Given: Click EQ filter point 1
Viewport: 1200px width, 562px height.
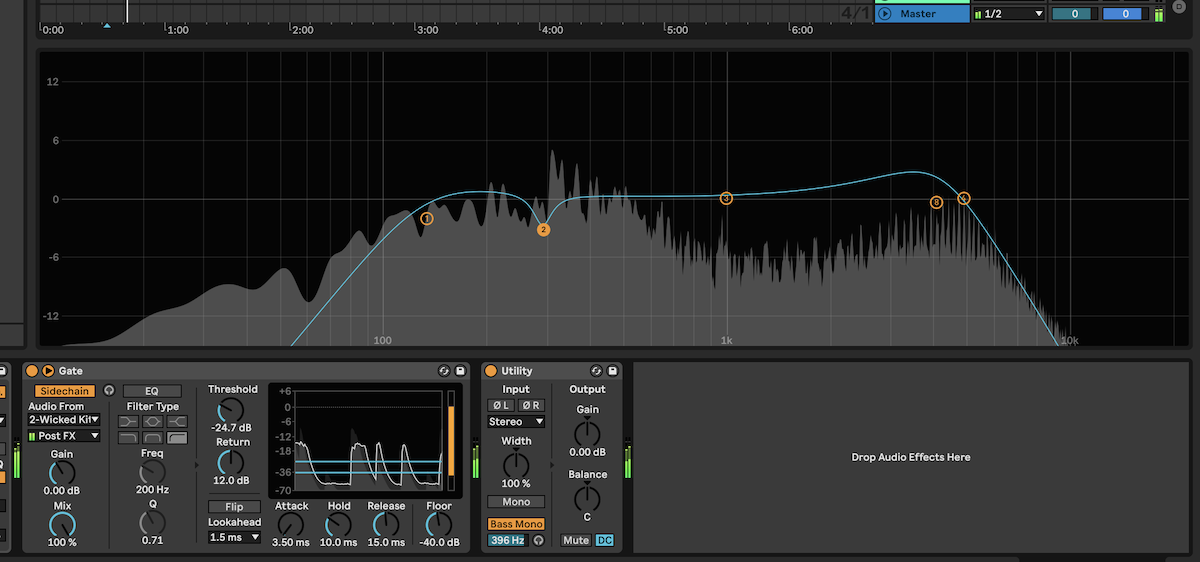Looking at the screenshot, I should click(x=427, y=218).
